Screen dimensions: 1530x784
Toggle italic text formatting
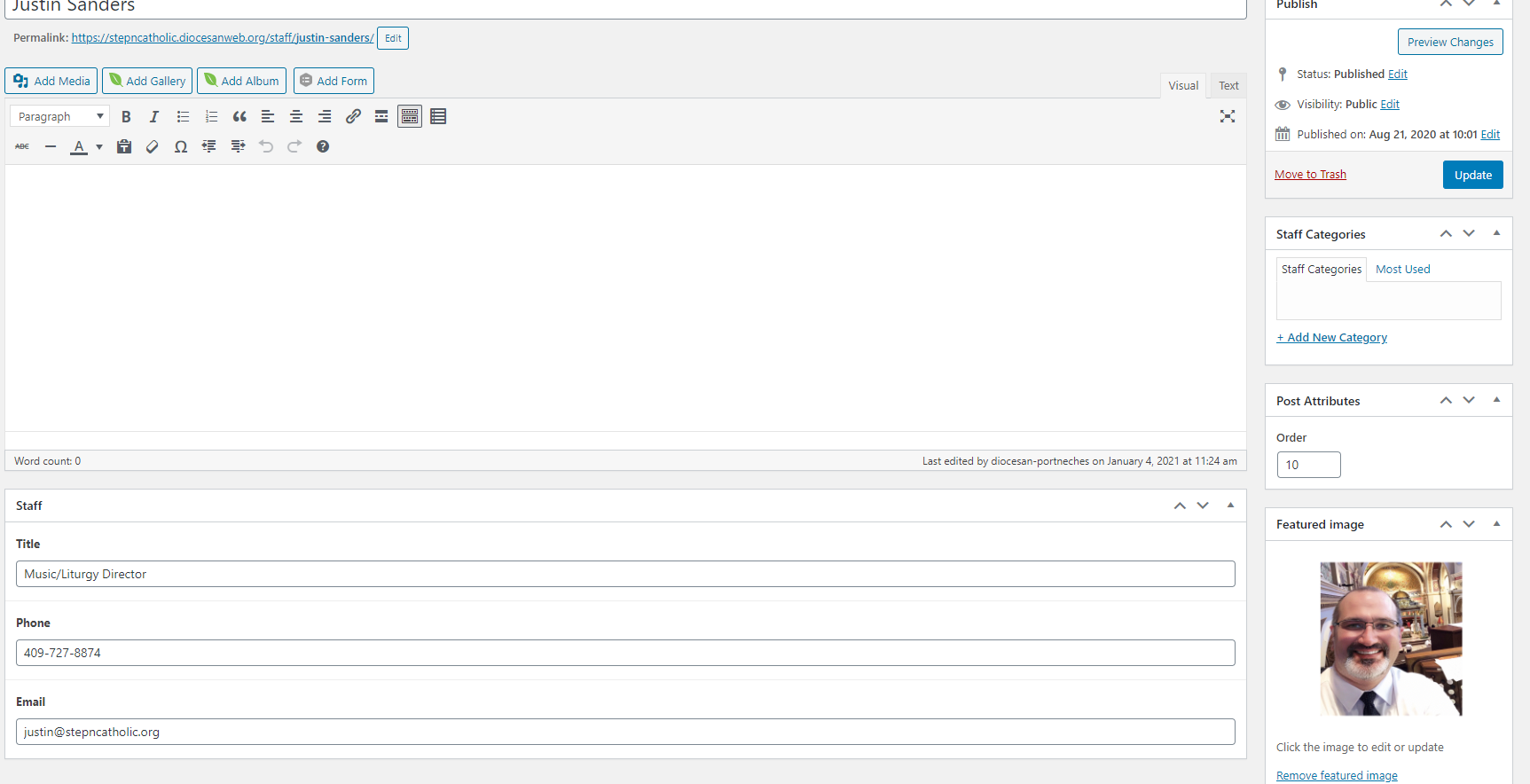pyautogui.click(x=154, y=117)
